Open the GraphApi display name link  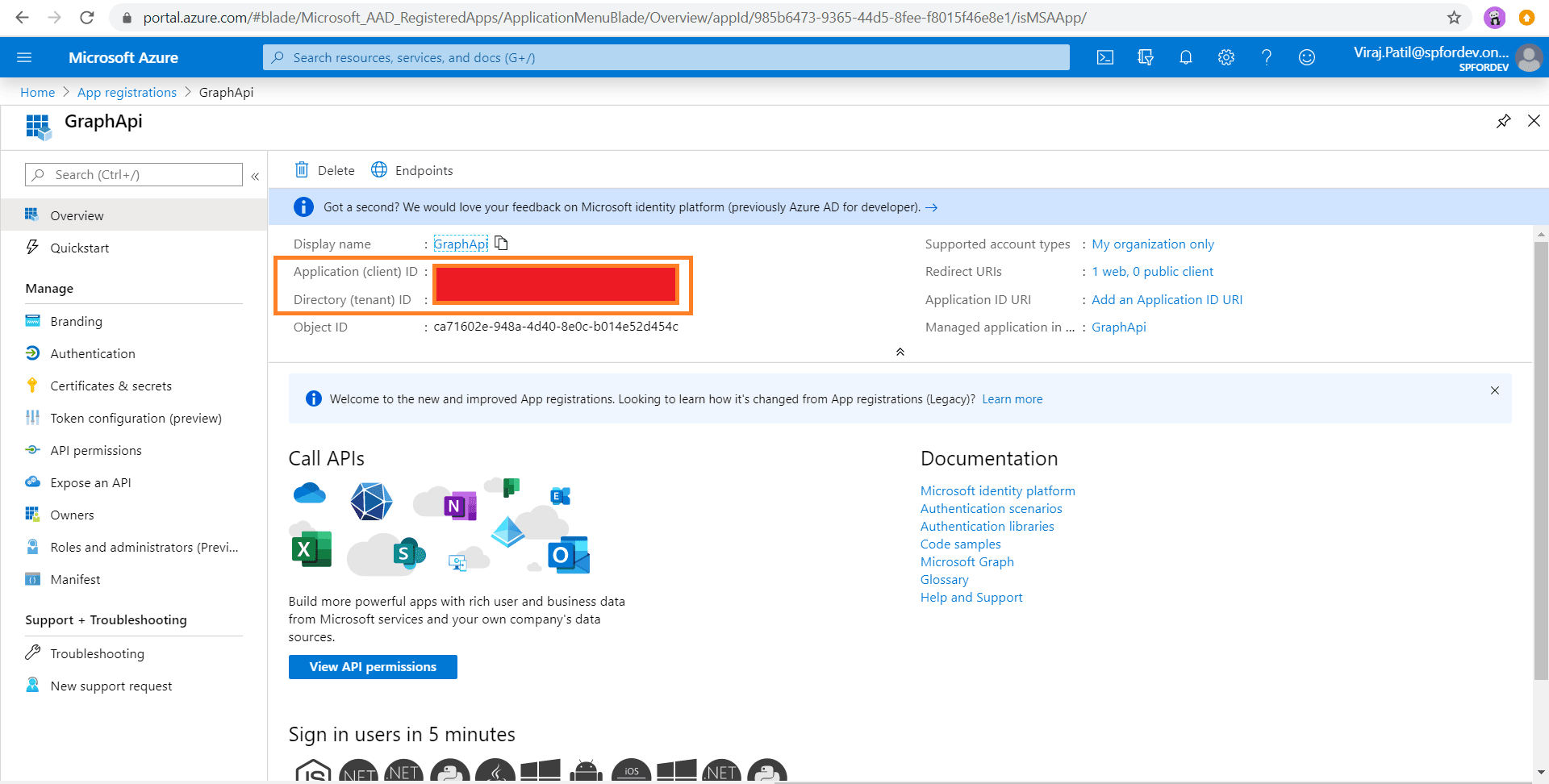[461, 244]
